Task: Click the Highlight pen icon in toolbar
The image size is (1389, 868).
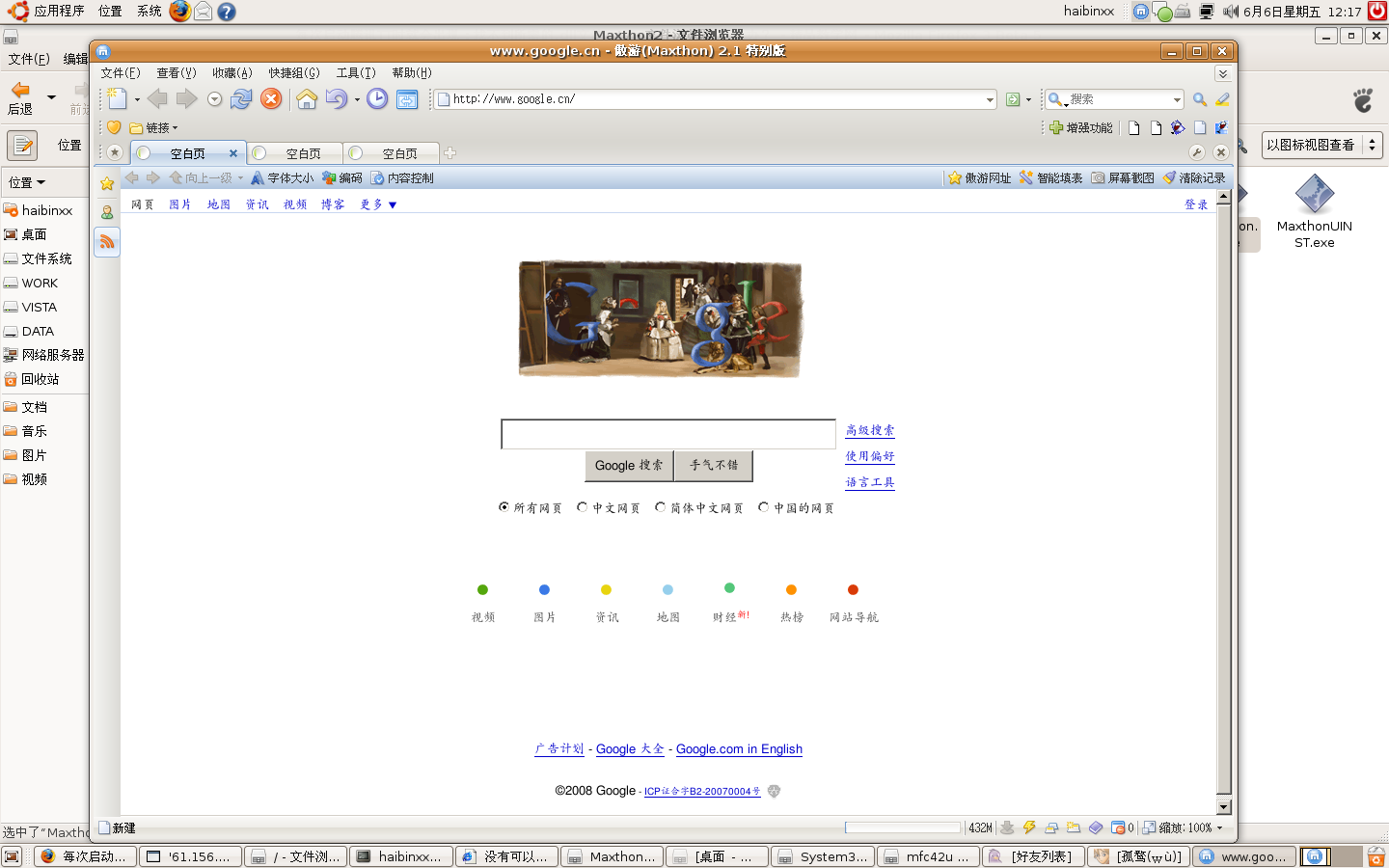Action: coord(1222,99)
